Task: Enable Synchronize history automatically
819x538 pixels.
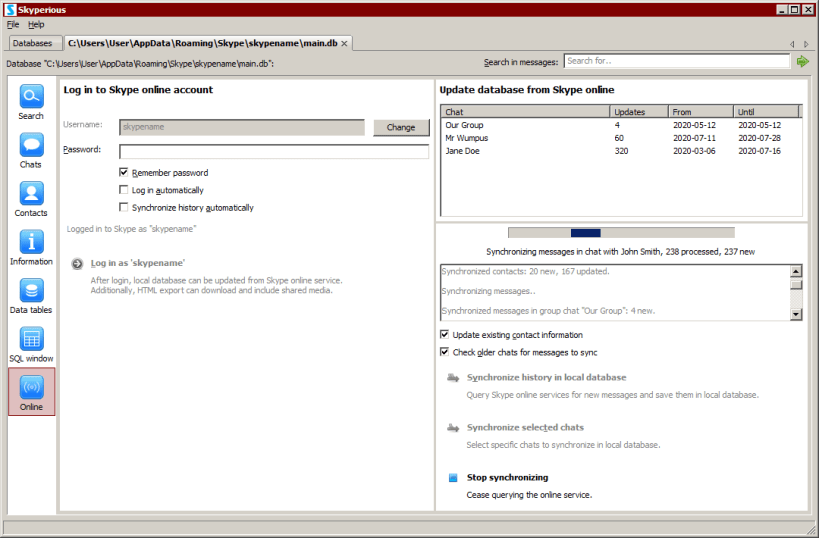Action: coord(124,207)
